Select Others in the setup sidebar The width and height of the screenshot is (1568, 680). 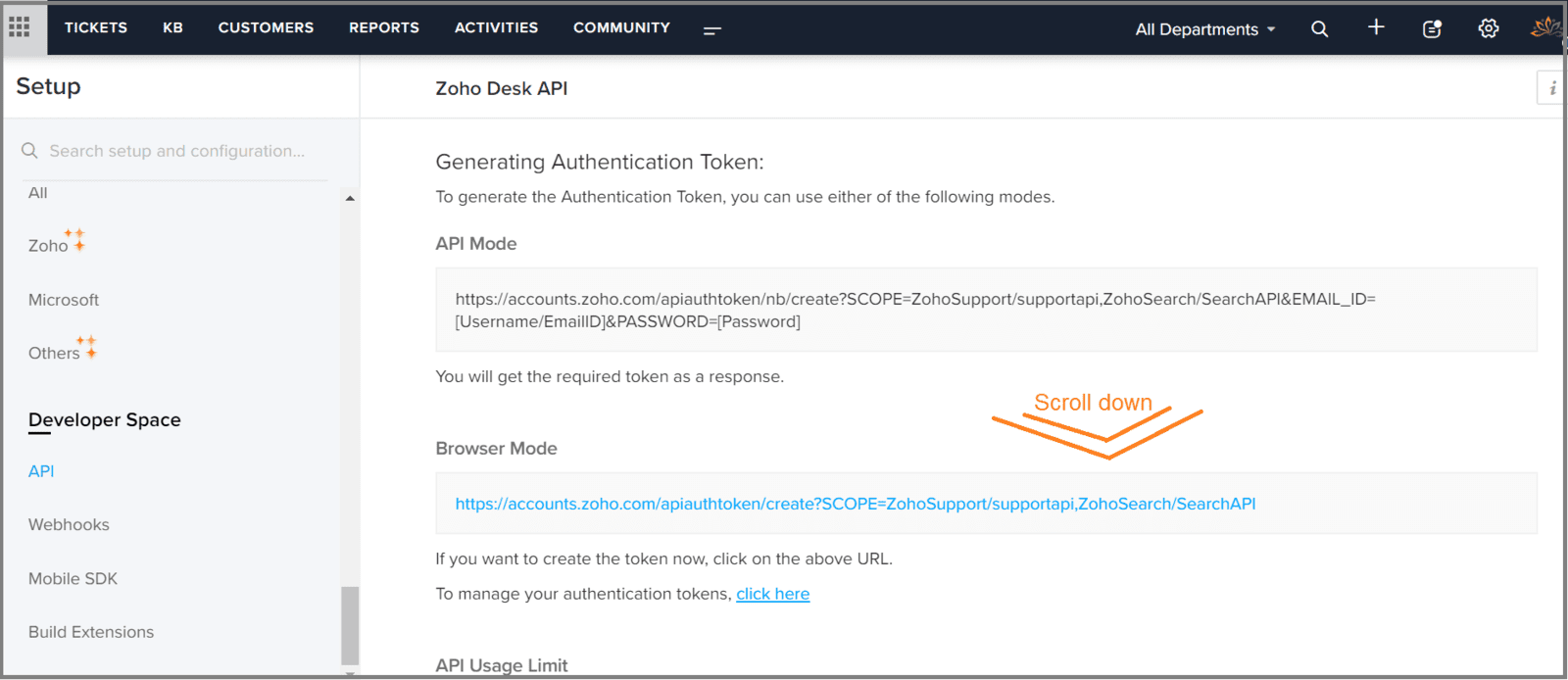pyautogui.click(x=54, y=353)
